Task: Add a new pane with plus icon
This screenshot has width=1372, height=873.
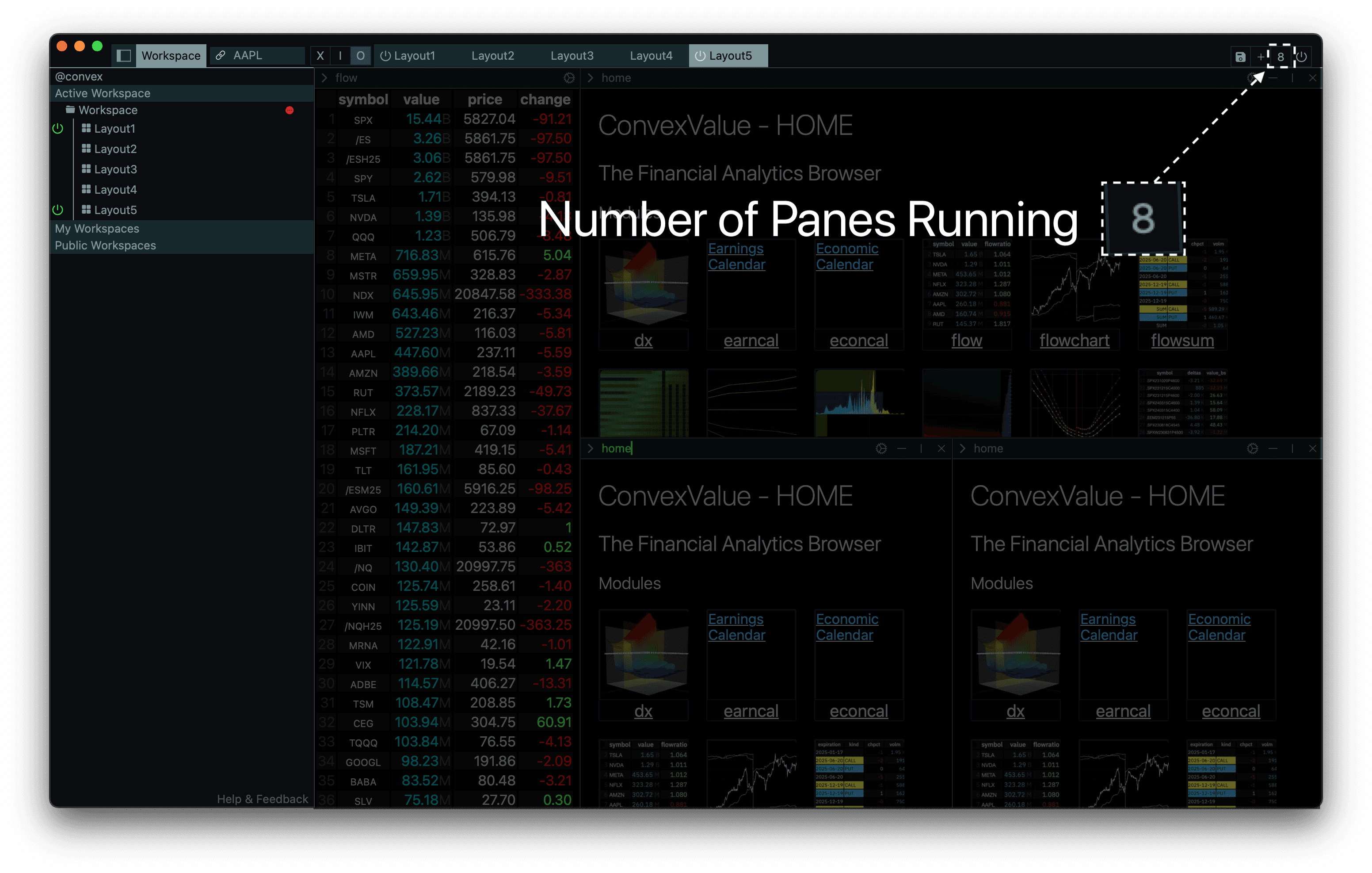Action: (x=1261, y=57)
